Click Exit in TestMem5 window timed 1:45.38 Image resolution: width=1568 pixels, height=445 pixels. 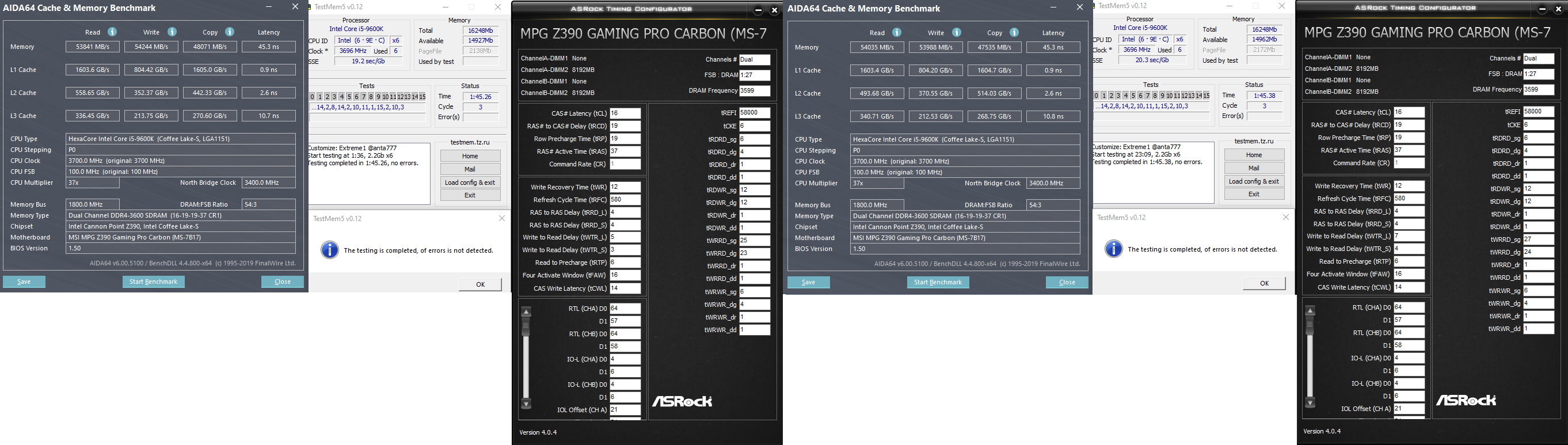click(1254, 194)
